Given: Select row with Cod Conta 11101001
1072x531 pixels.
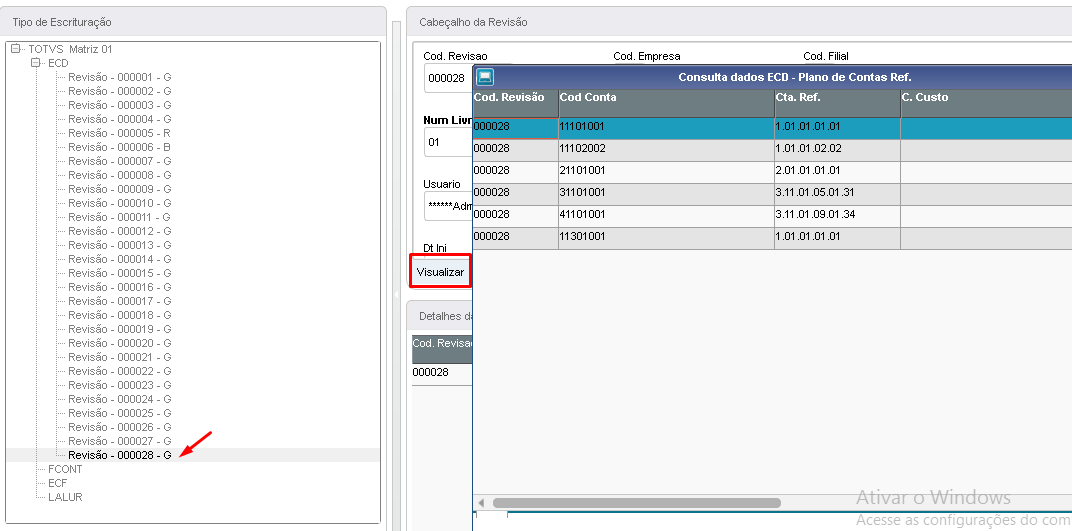Looking at the screenshot, I should (x=773, y=128).
